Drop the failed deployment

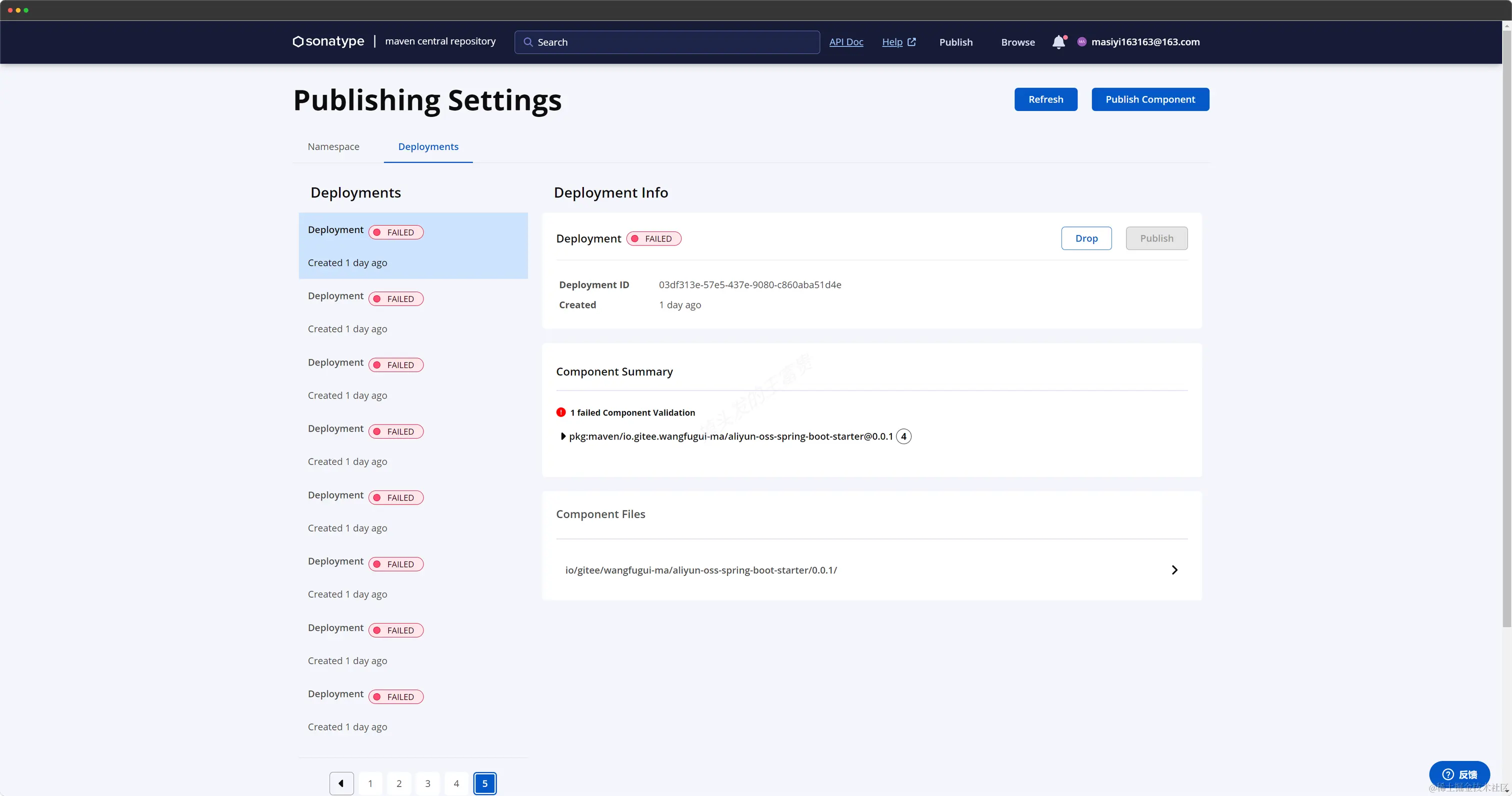tap(1086, 238)
